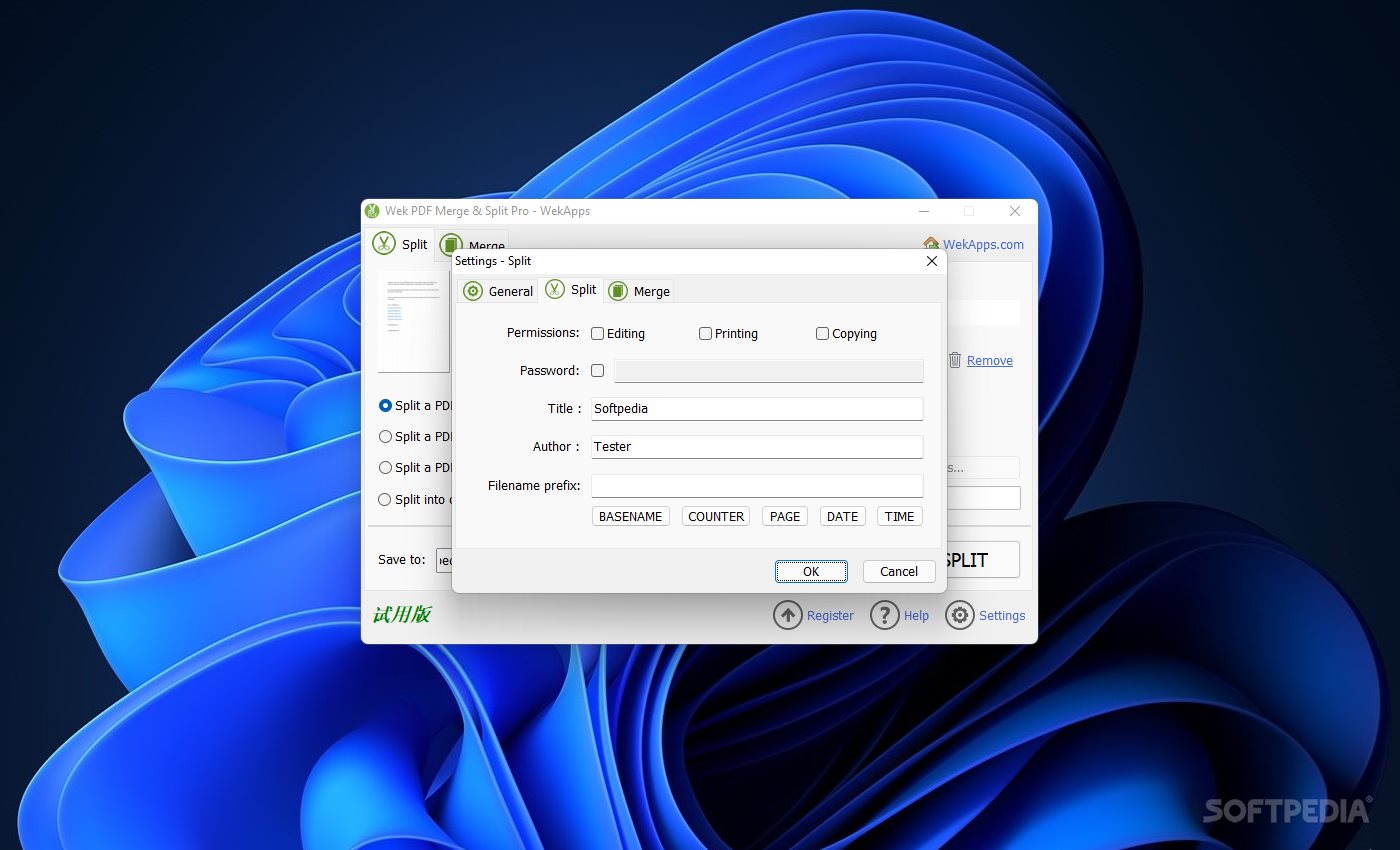Click the main window Split scissors icon
1400x850 pixels.
coord(384,243)
